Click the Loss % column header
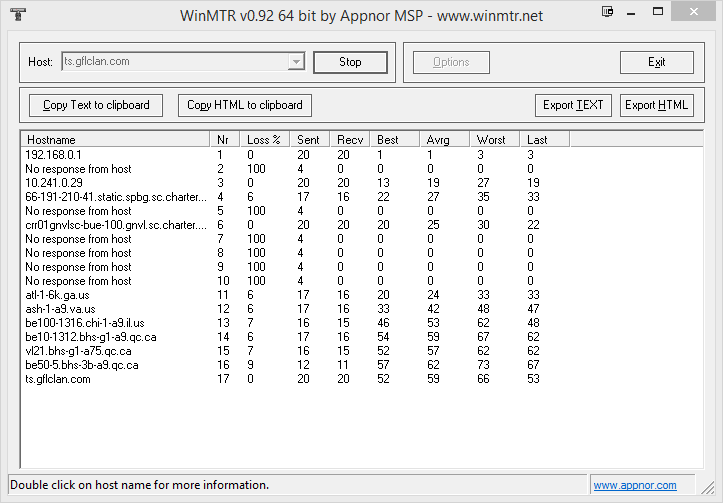 point(264,140)
